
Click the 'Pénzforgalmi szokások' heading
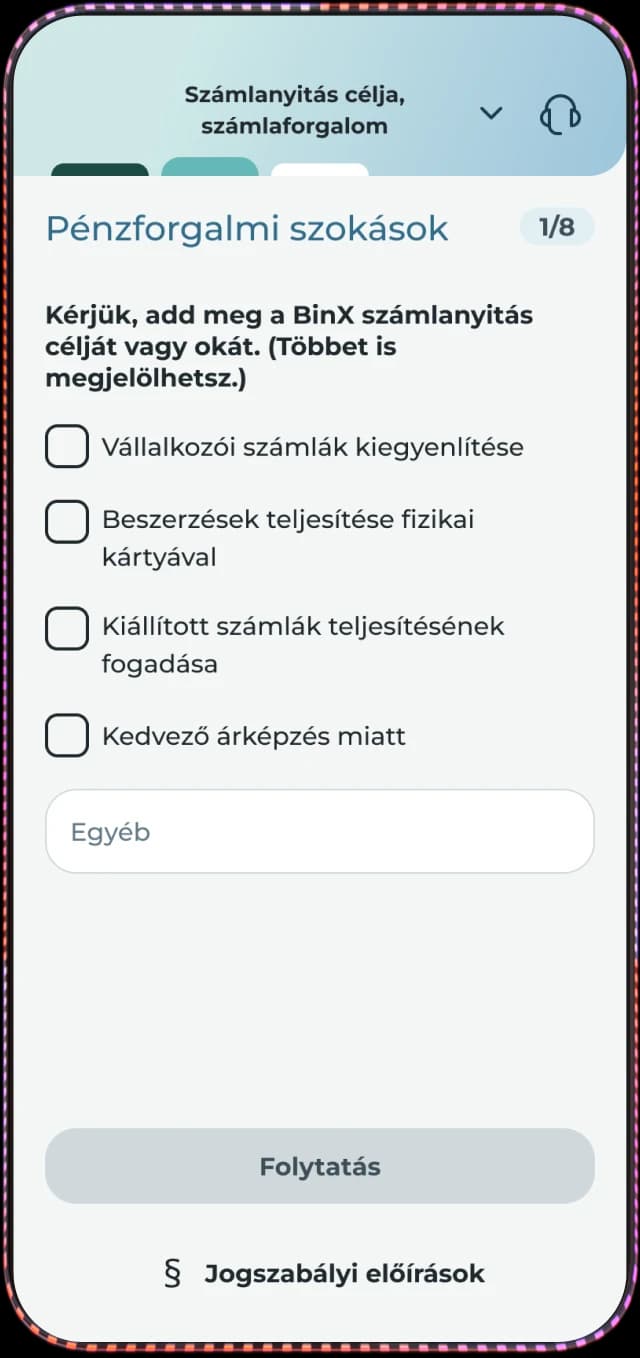tap(247, 229)
